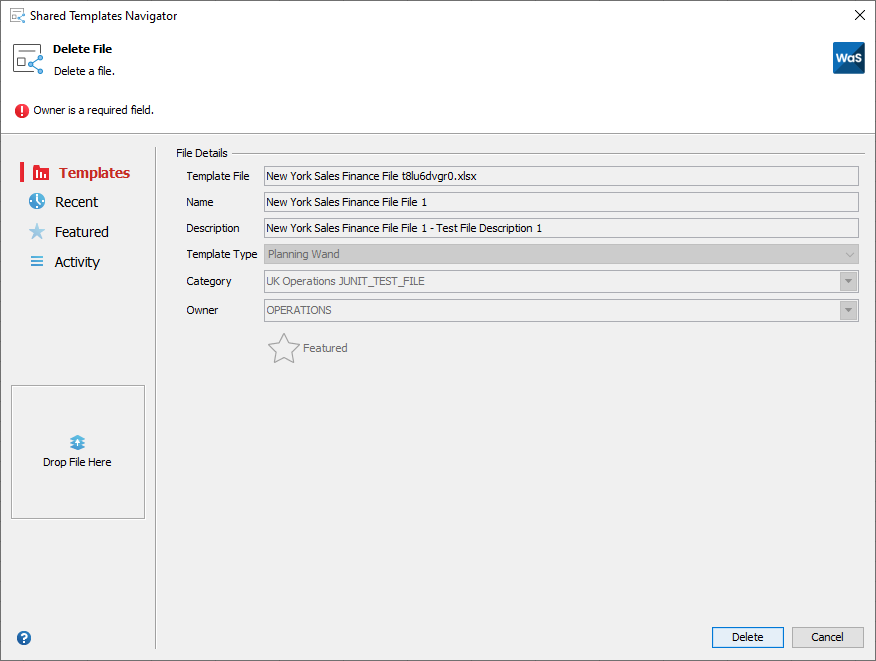The width and height of the screenshot is (876, 661).
Task: Click the Name input field
Action: click(560, 201)
